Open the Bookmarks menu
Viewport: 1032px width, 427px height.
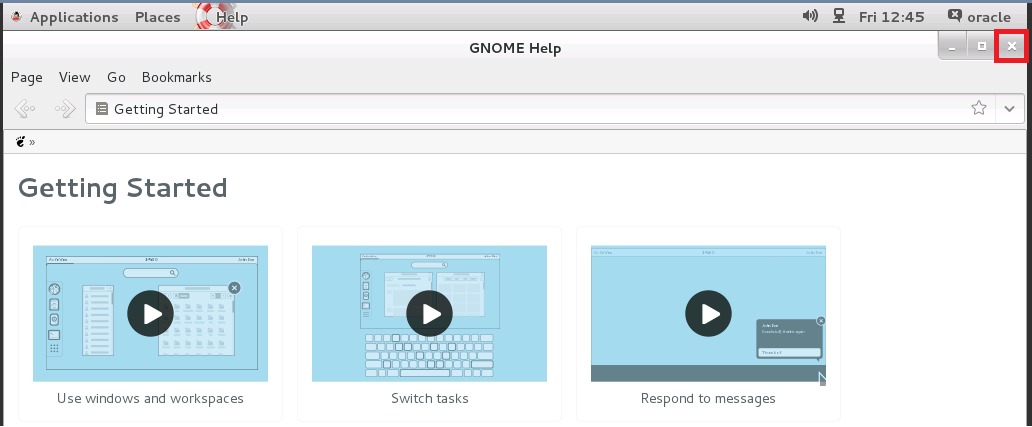click(177, 78)
